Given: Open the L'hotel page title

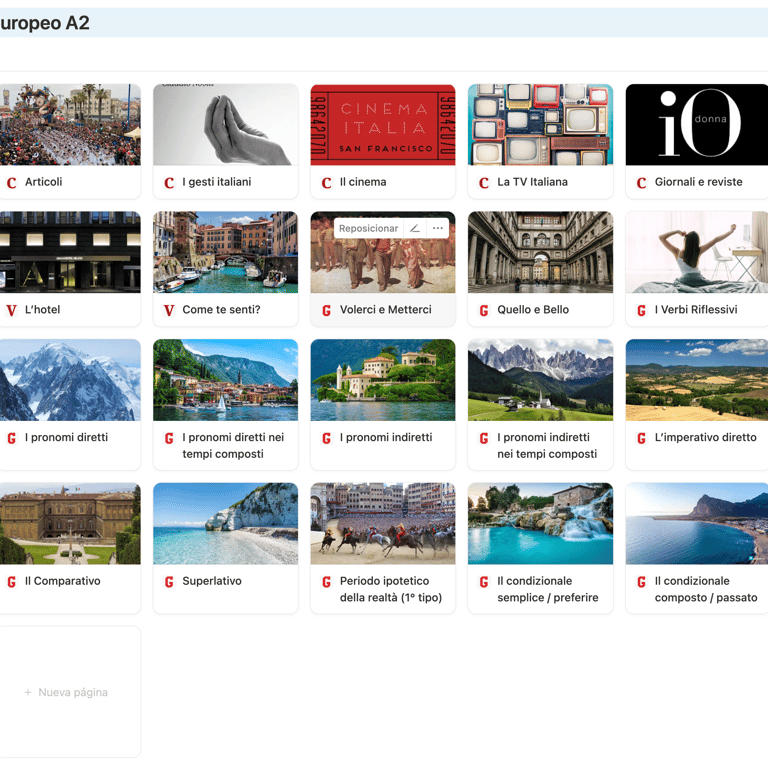Looking at the screenshot, I should [x=43, y=310].
